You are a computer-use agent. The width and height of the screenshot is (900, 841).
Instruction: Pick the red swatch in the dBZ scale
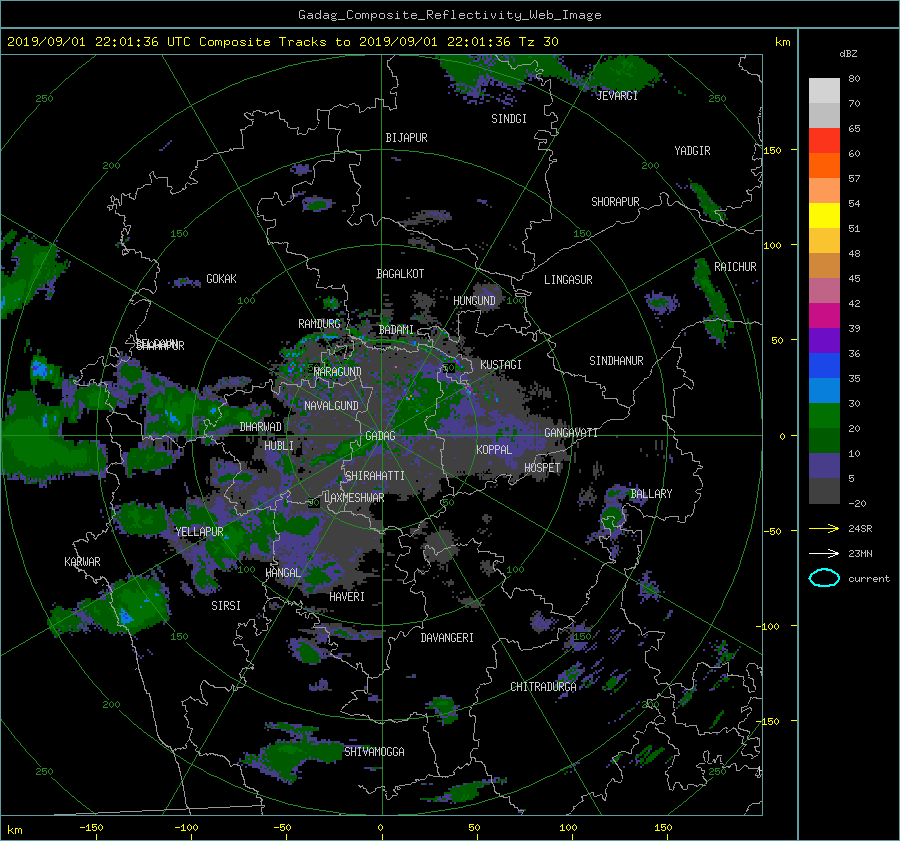[x=824, y=141]
